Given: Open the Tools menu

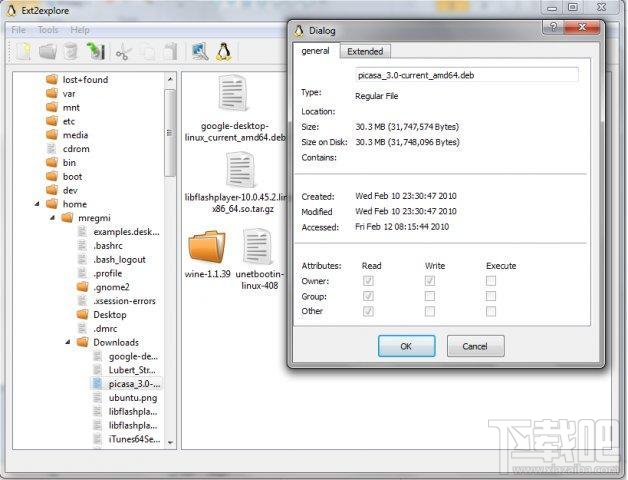Looking at the screenshot, I should pos(48,30).
